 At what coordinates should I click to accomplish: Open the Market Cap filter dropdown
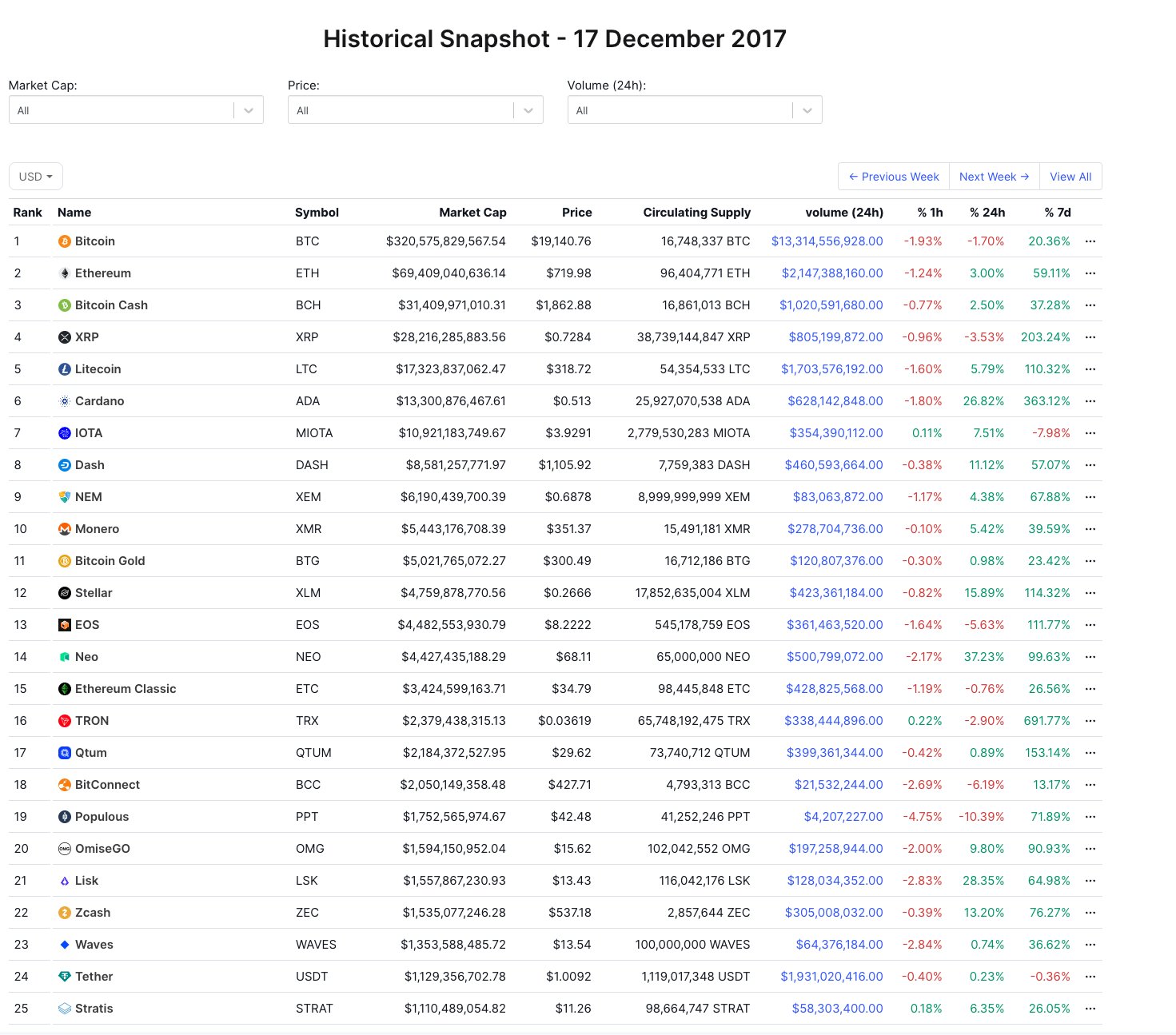(136, 110)
